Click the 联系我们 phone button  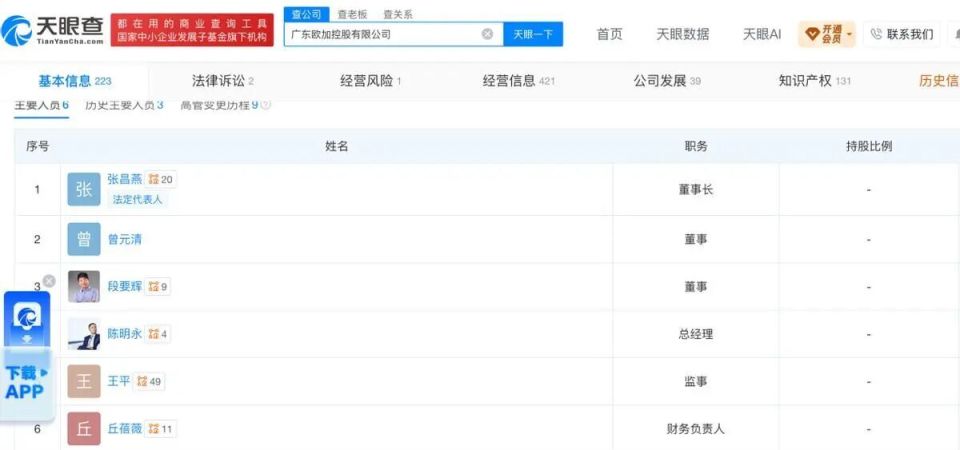coord(901,34)
